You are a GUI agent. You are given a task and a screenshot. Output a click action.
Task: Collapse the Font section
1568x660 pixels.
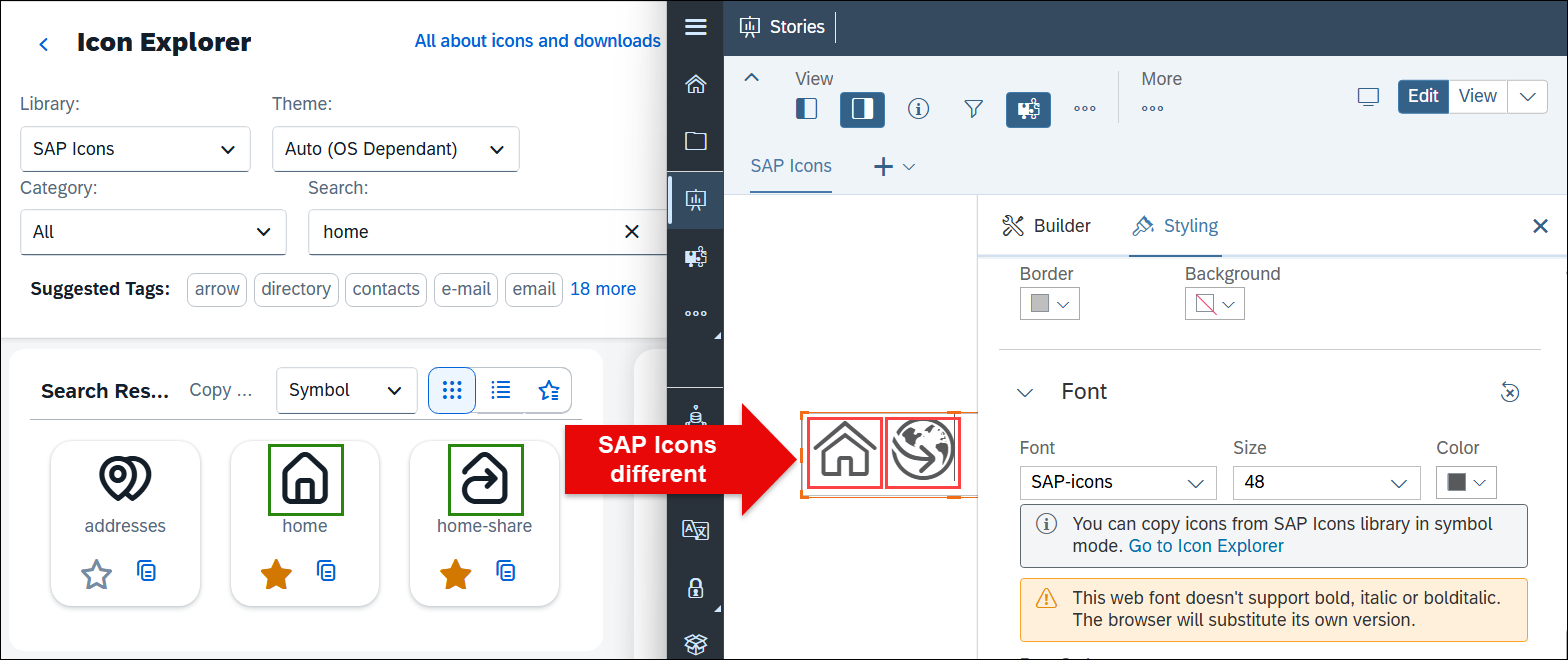click(x=1025, y=393)
